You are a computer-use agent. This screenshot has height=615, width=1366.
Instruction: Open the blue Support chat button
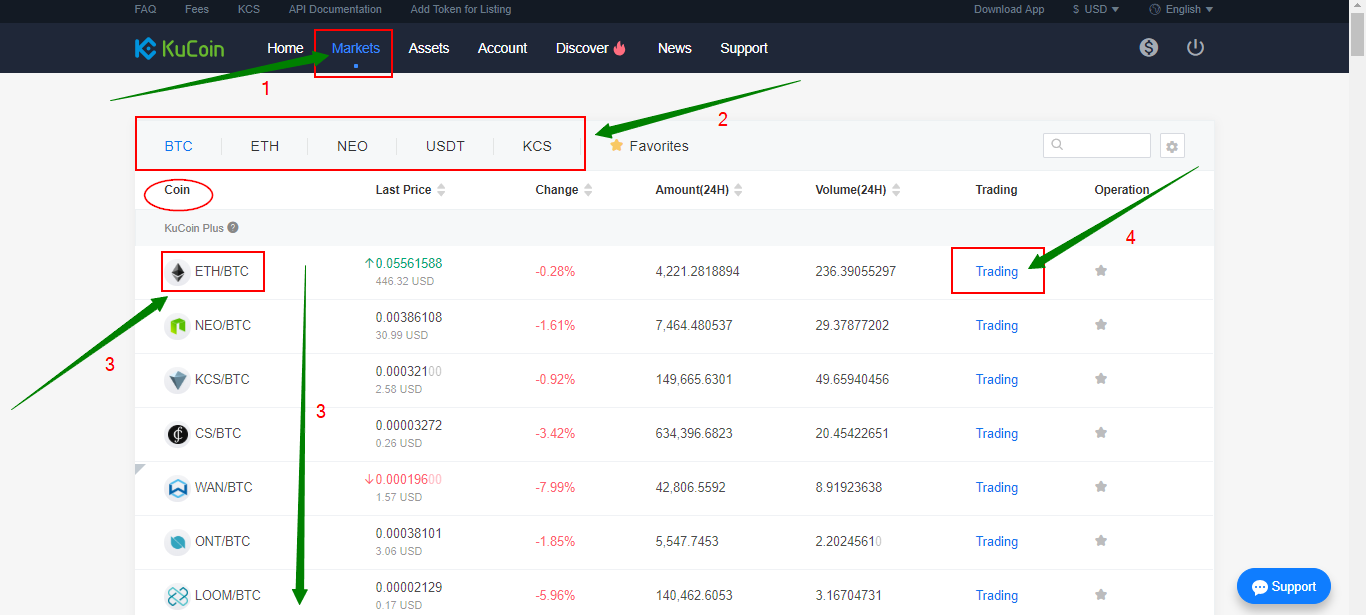coord(1284,586)
